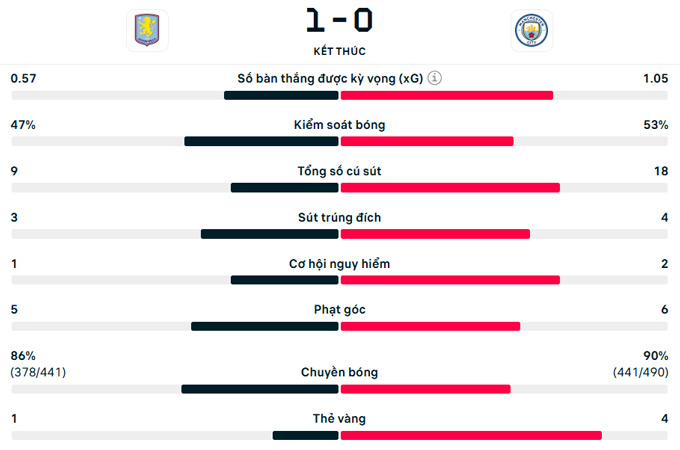
Task: Click the Manchester City club crest
Action: tap(530, 30)
